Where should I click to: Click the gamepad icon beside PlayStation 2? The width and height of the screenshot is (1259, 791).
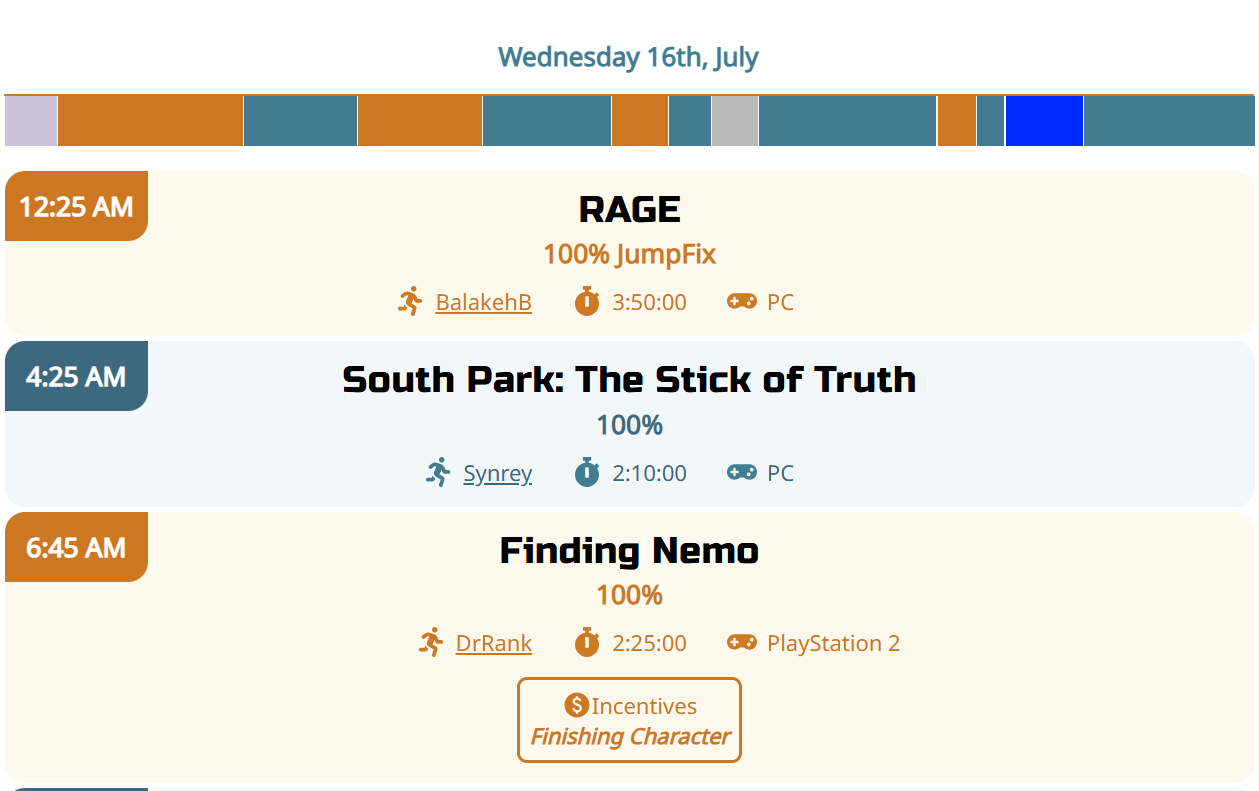click(x=741, y=643)
